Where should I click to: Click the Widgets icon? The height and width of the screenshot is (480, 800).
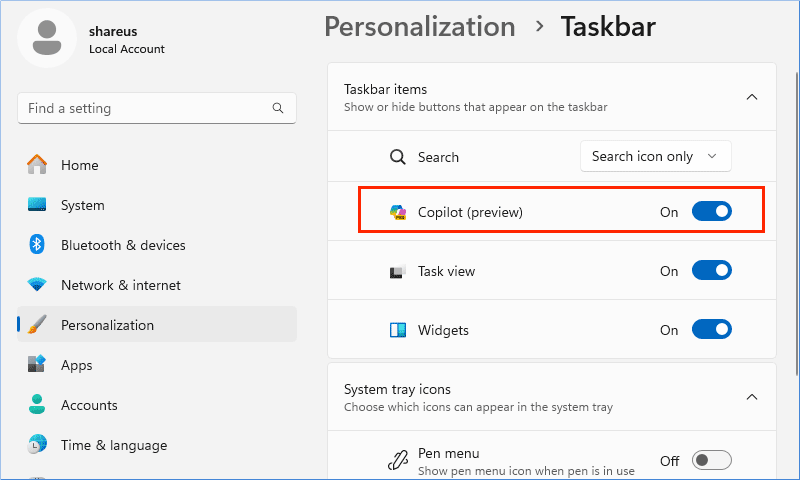pyautogui.click(x=397, y=330)
